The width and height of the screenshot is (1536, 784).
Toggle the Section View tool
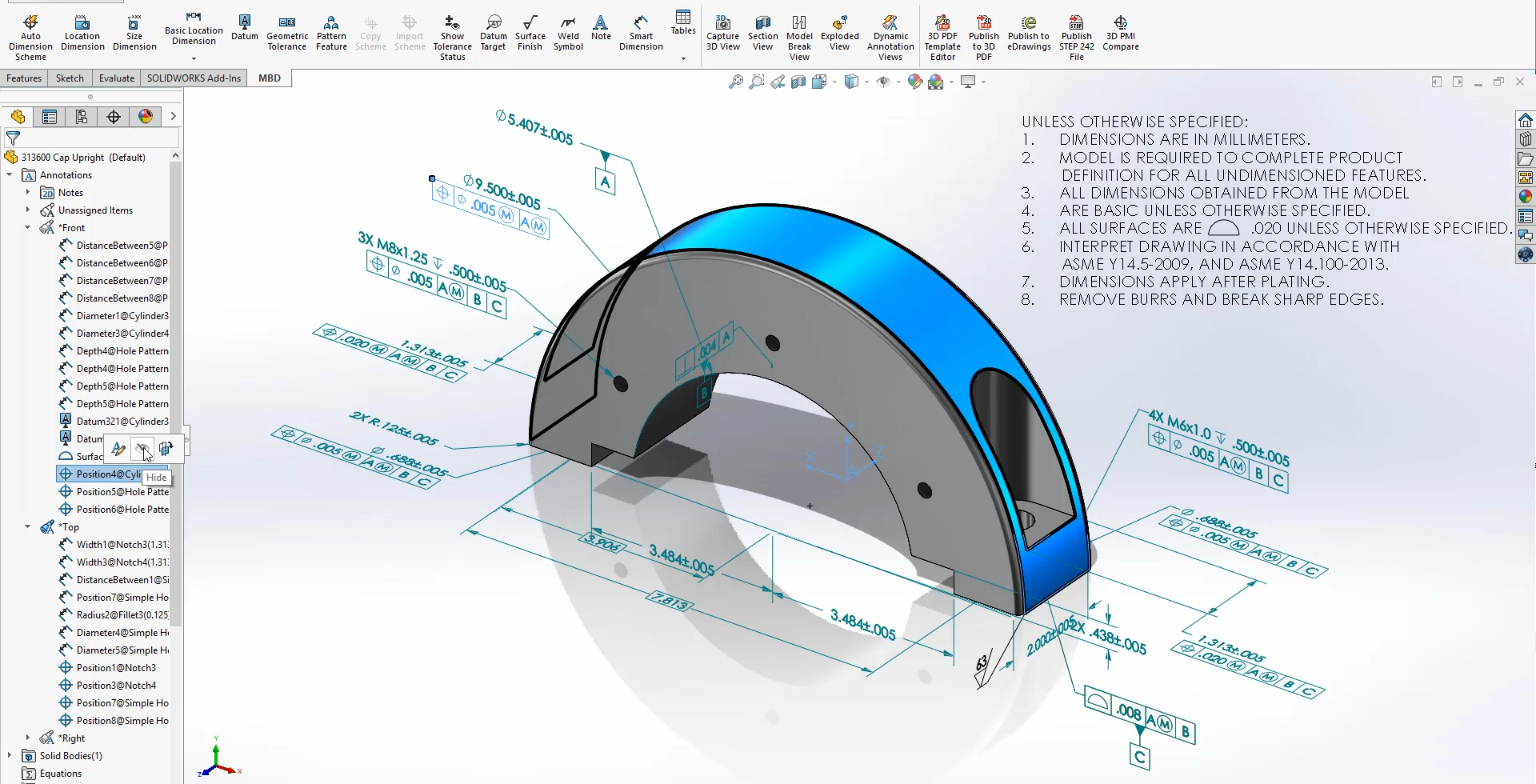pyautogui.click(x=762, y=33)
